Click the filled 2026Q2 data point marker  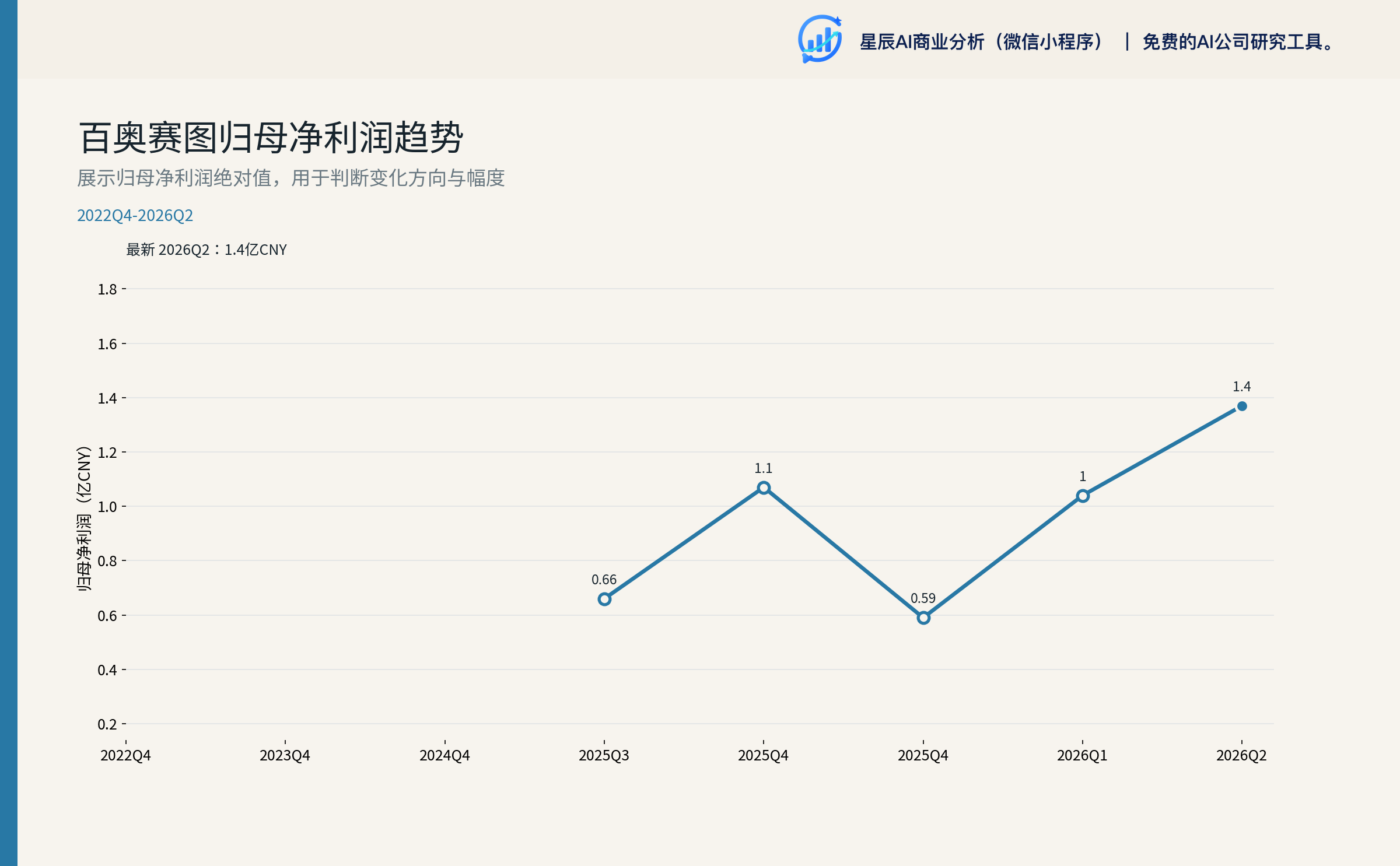pyautogui.click(x=1242, y=406)
